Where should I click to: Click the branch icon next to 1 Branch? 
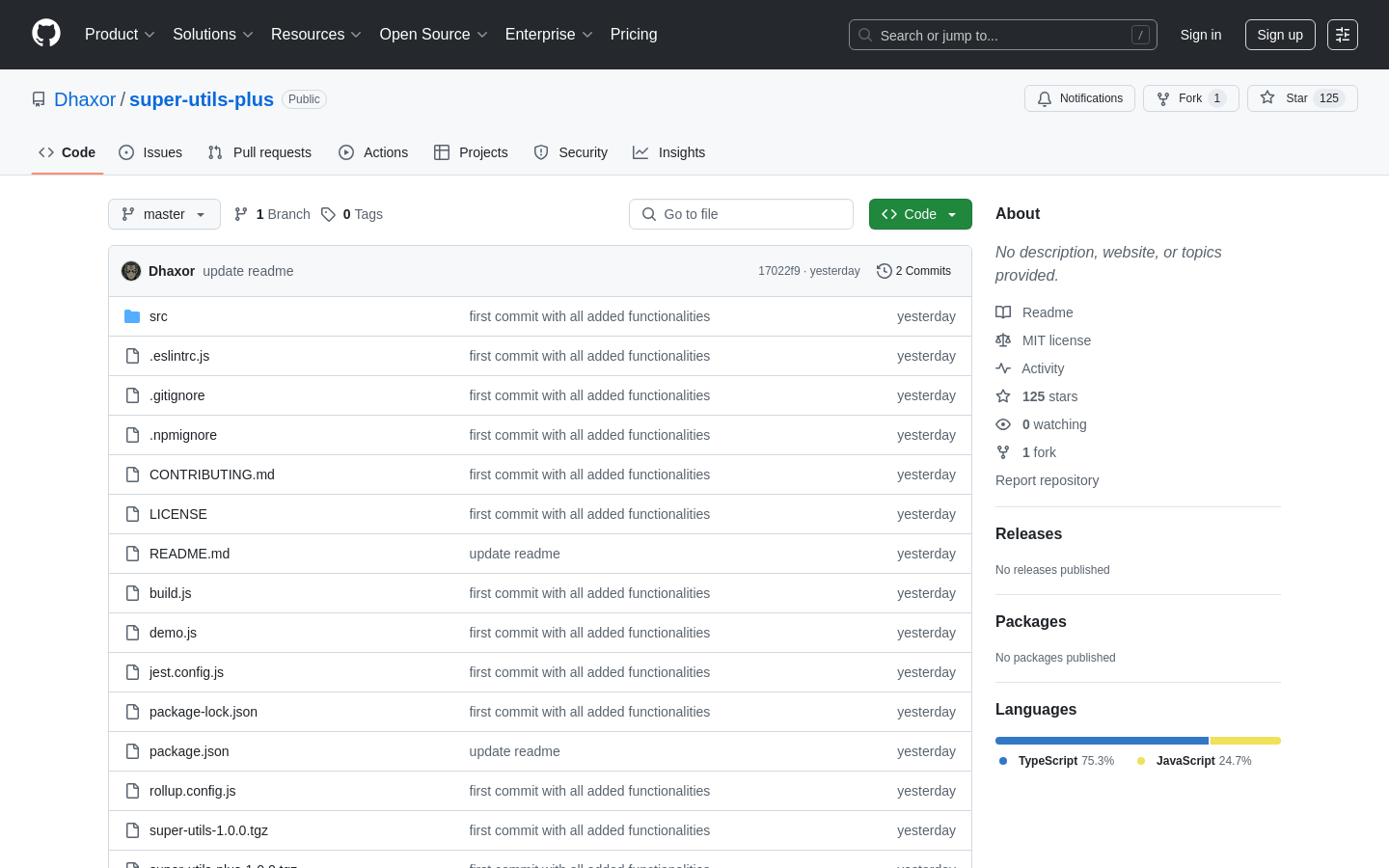coord(241,214)
